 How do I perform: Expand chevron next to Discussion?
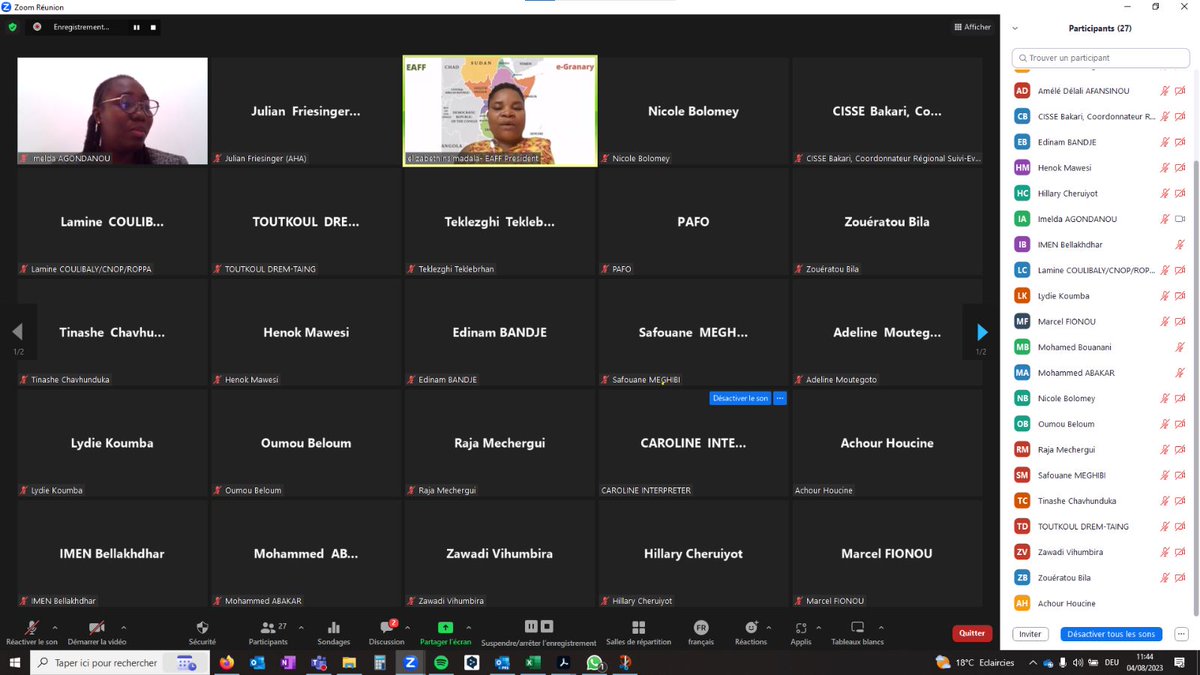click(407, 628)
